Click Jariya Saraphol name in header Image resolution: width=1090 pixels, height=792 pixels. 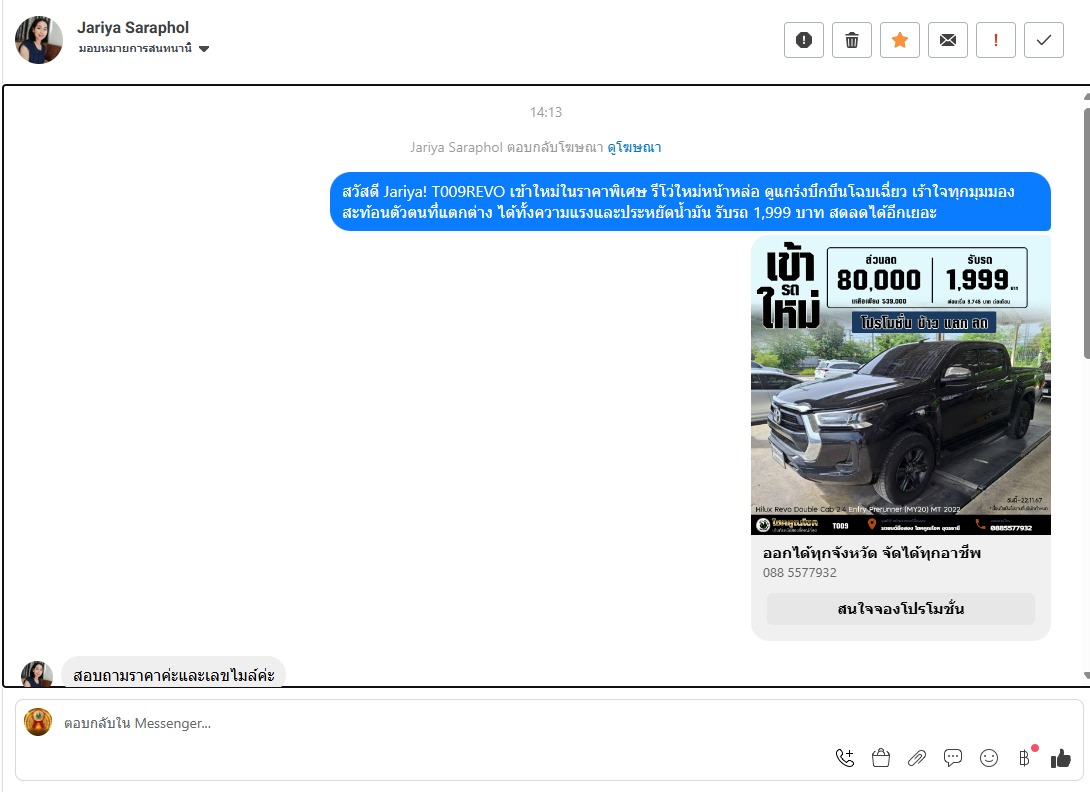133,28
